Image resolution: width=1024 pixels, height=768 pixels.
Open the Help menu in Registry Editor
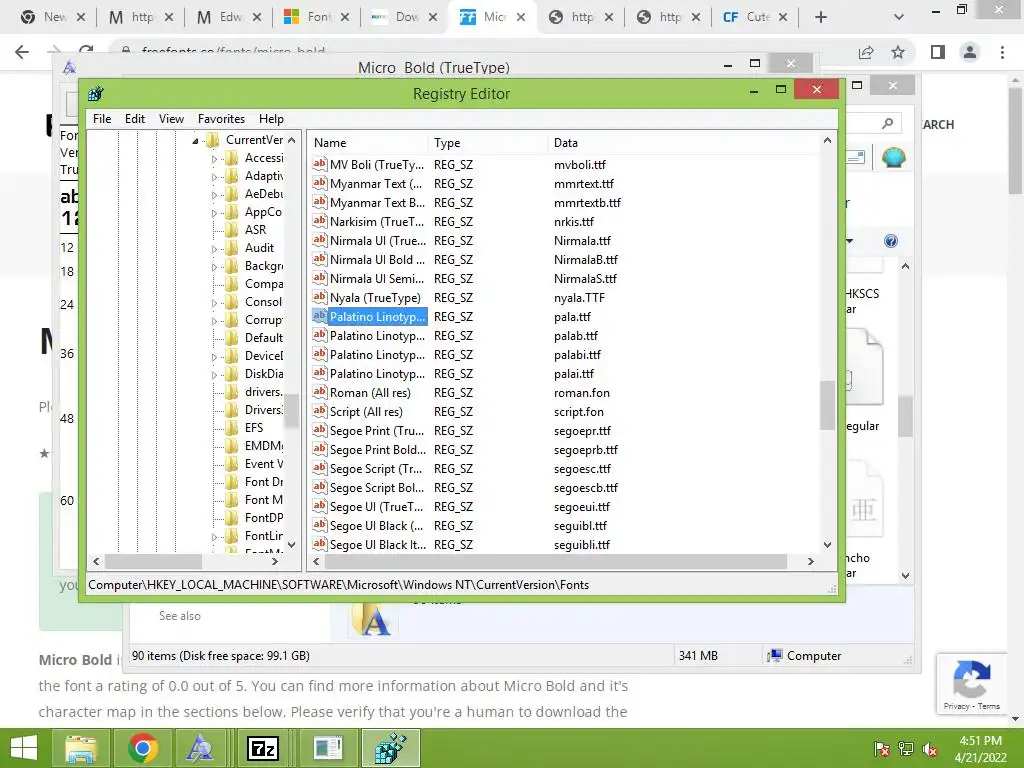coord(271,119)
